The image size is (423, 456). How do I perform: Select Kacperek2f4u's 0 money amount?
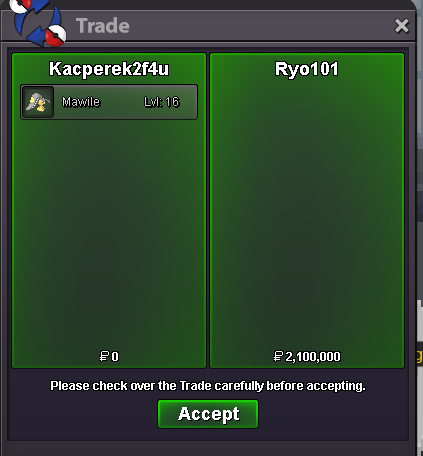(x=115, y=357)
